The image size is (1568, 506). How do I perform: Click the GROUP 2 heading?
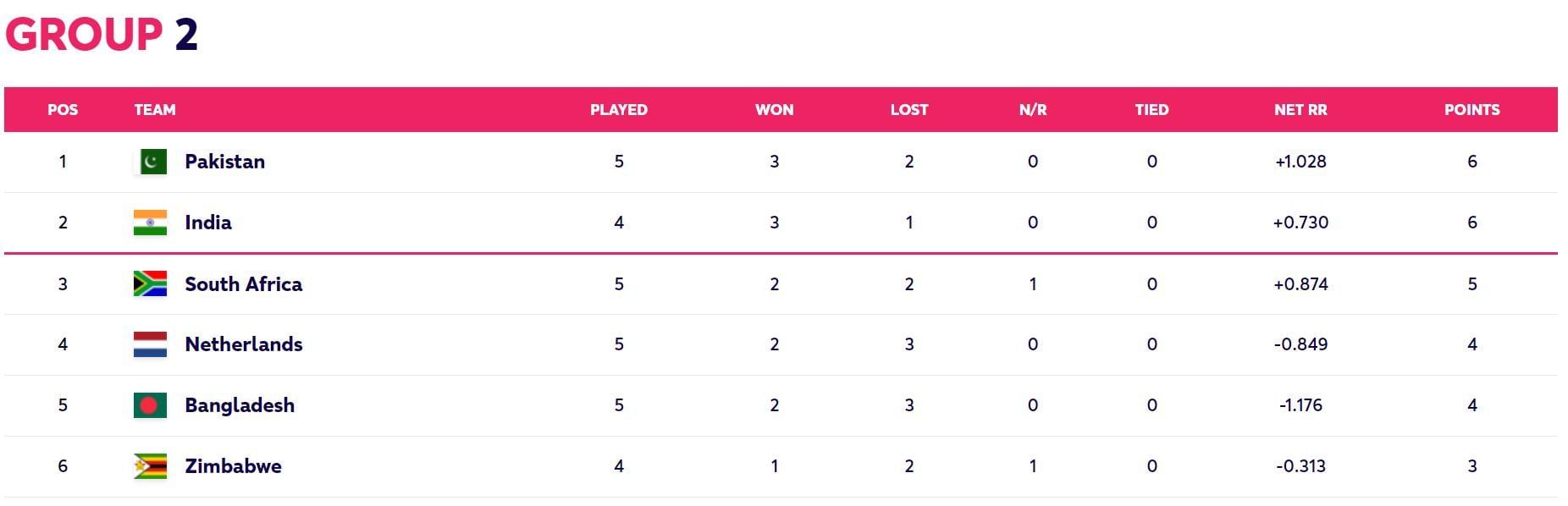[102, 35]
